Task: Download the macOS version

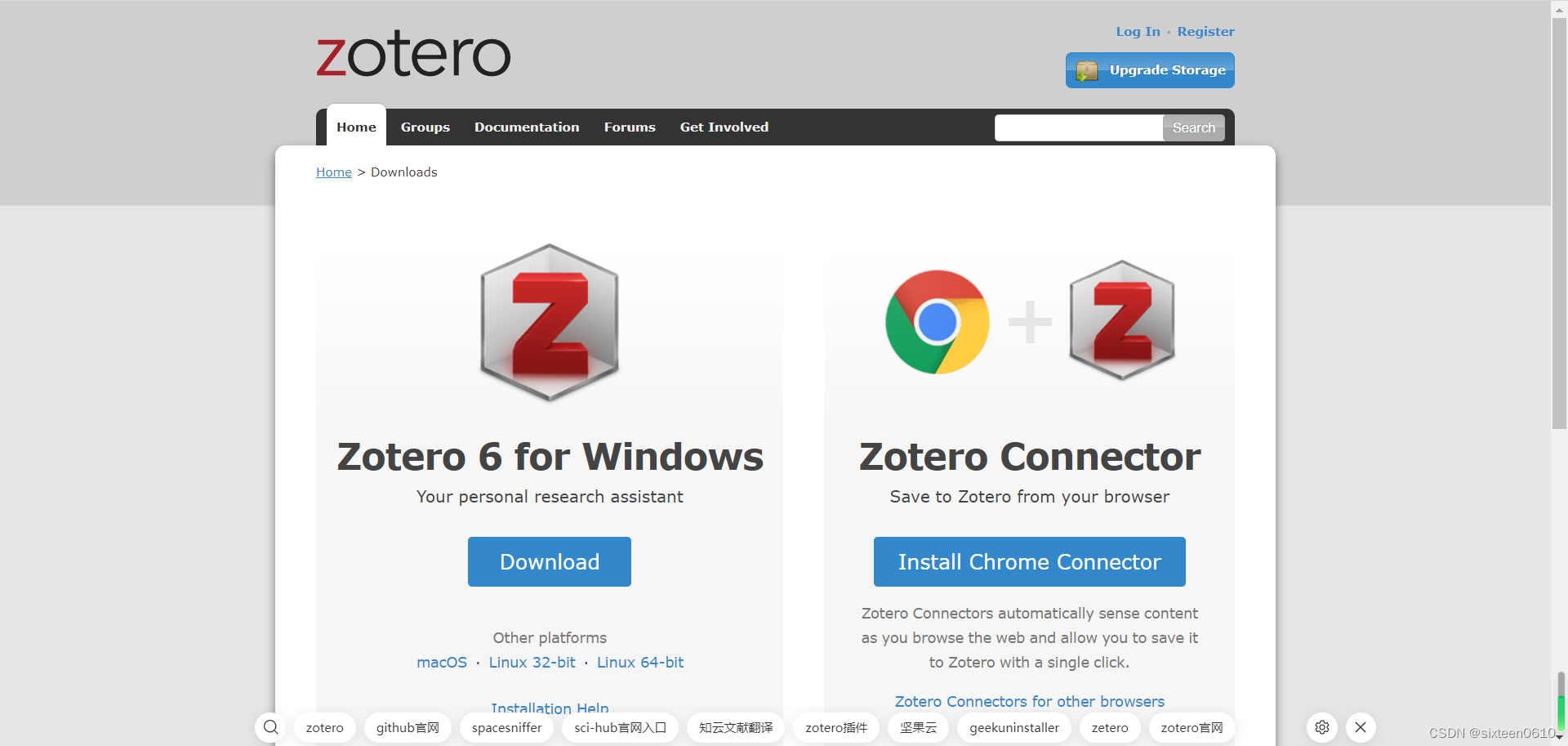Action: (x=441, y=662)
